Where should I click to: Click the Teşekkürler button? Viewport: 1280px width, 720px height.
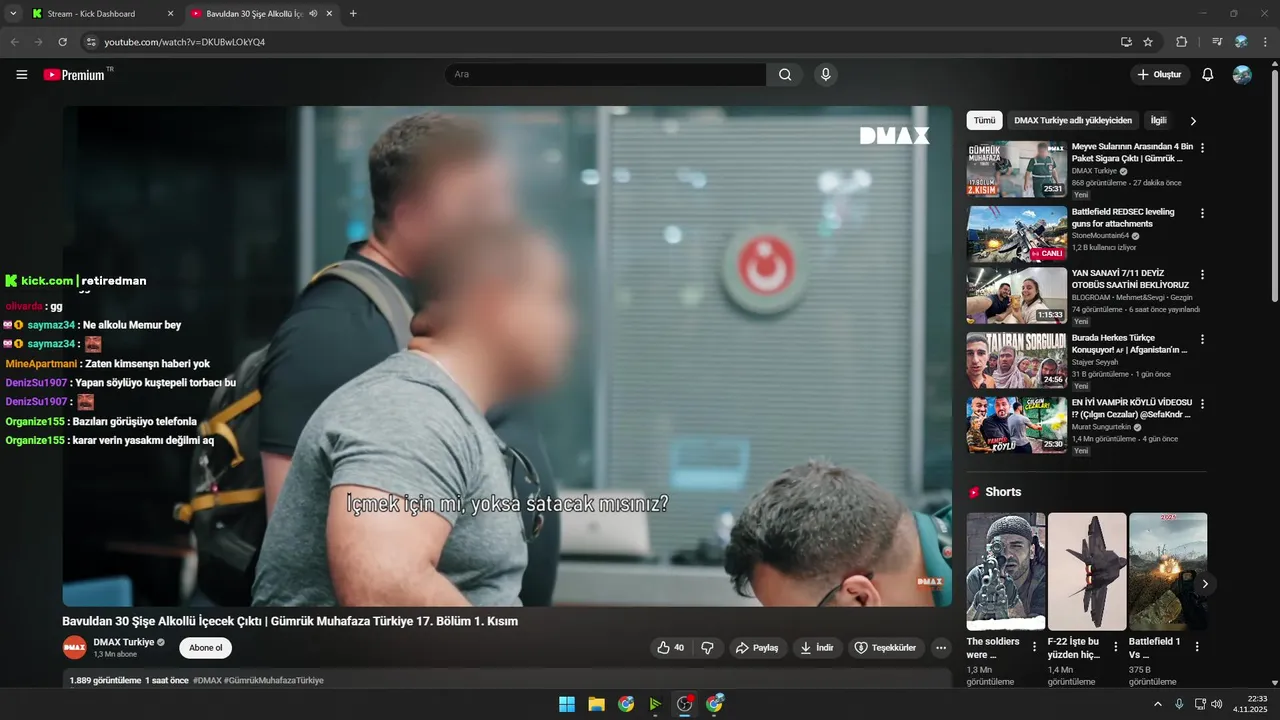click(885, 648)
